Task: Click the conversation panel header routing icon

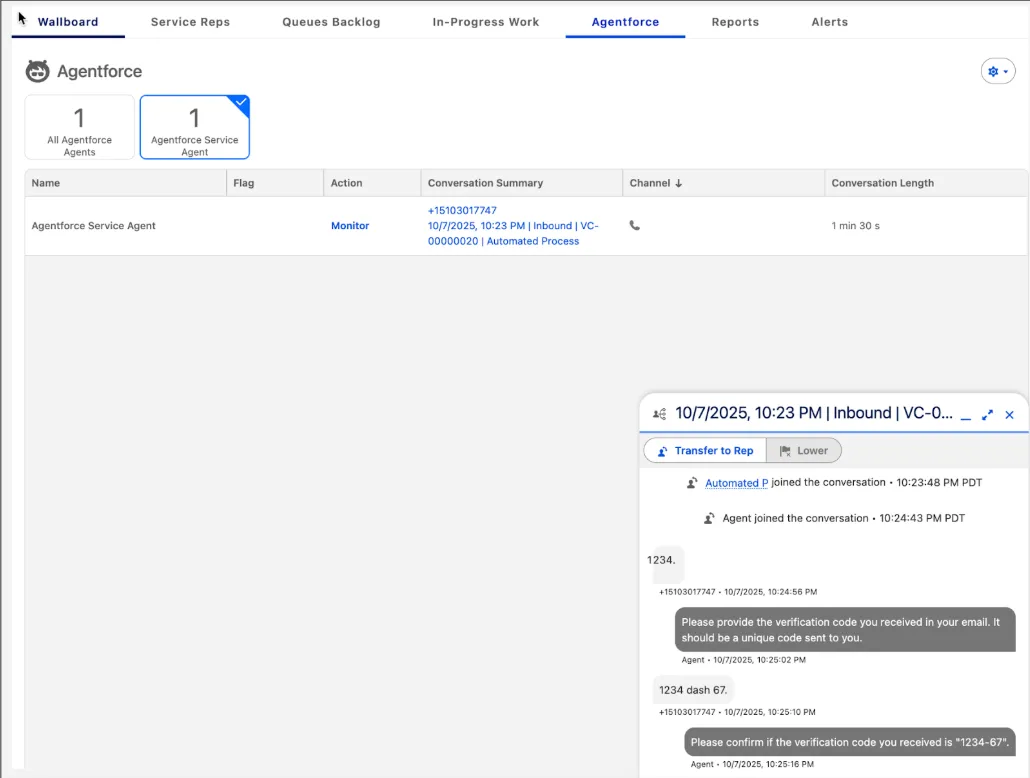Action: (659, 414)
